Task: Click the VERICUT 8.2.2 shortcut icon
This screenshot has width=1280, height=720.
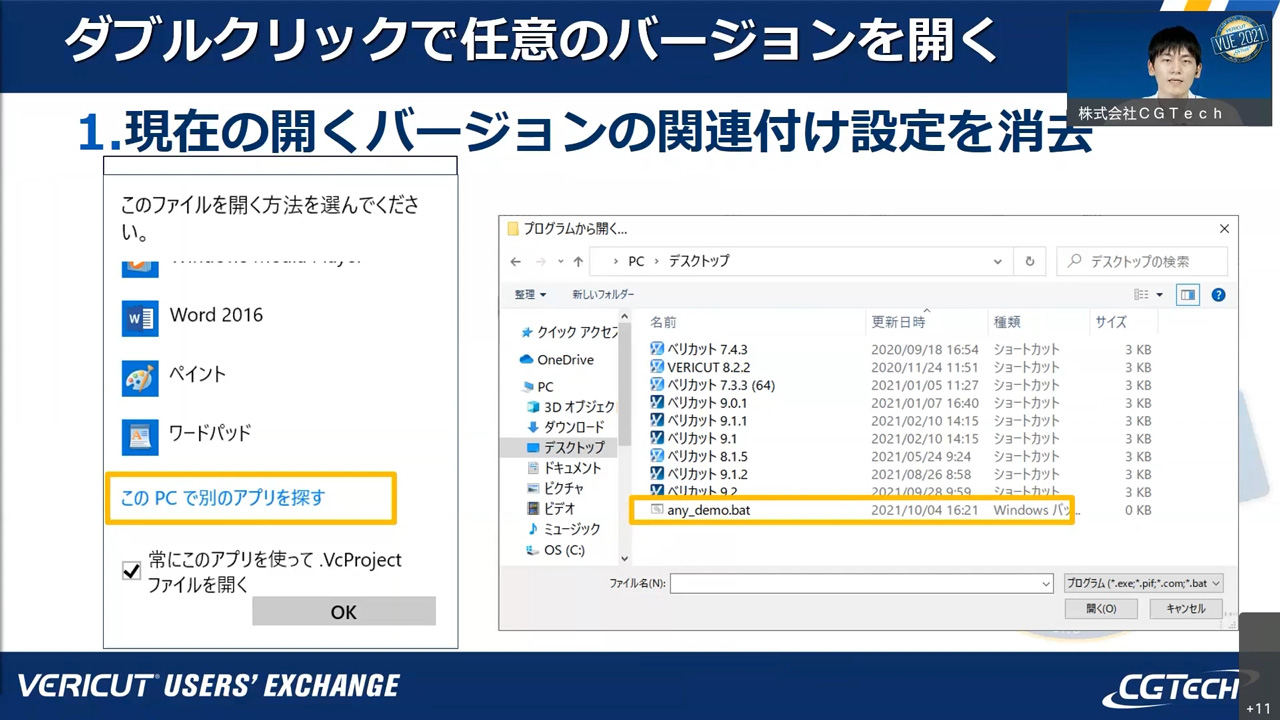Action: coord(657,367)
